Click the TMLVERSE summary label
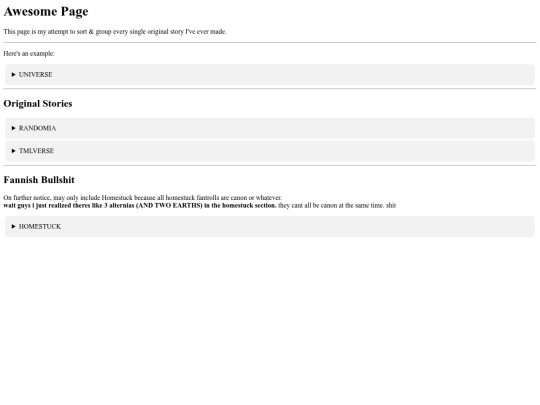 (x=36, y=151)
